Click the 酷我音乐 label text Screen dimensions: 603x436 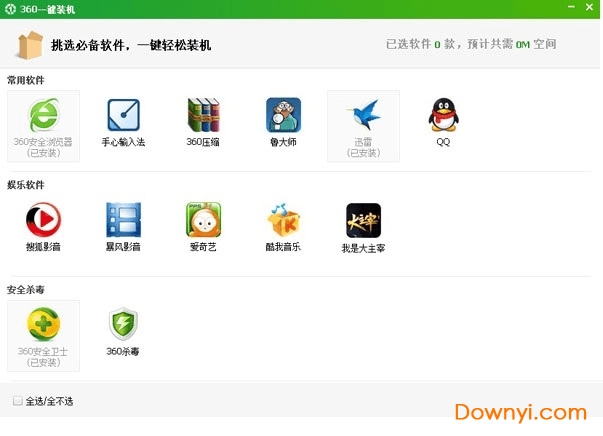[283, 246]
